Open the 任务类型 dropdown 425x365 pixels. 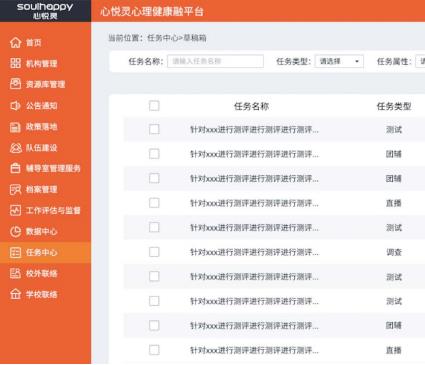point(339,61)
